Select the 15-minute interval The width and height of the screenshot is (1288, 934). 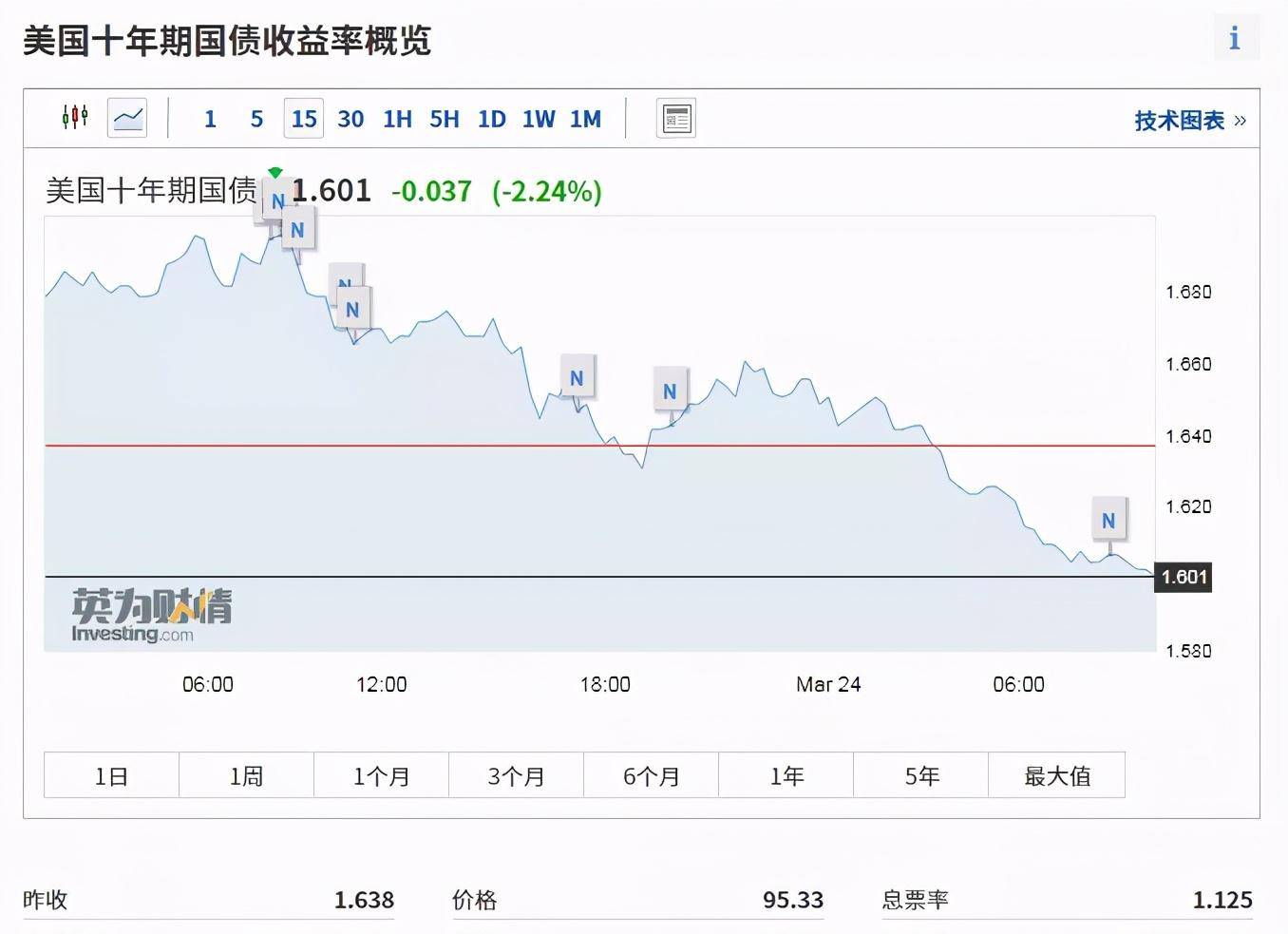(304, 119)
